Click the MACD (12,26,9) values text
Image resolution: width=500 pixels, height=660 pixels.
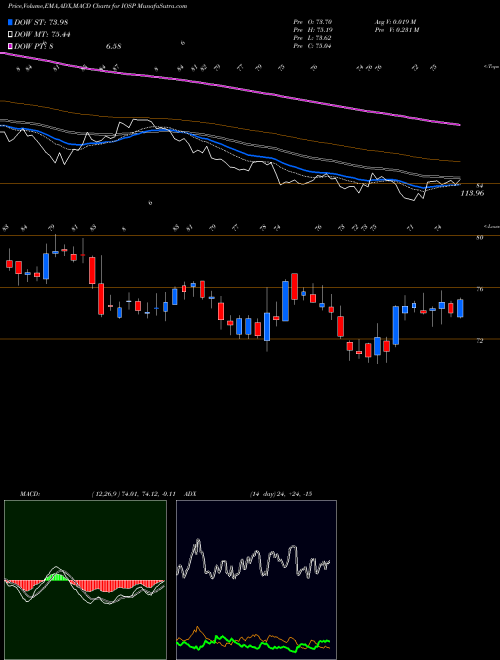[x=135, y=494]
